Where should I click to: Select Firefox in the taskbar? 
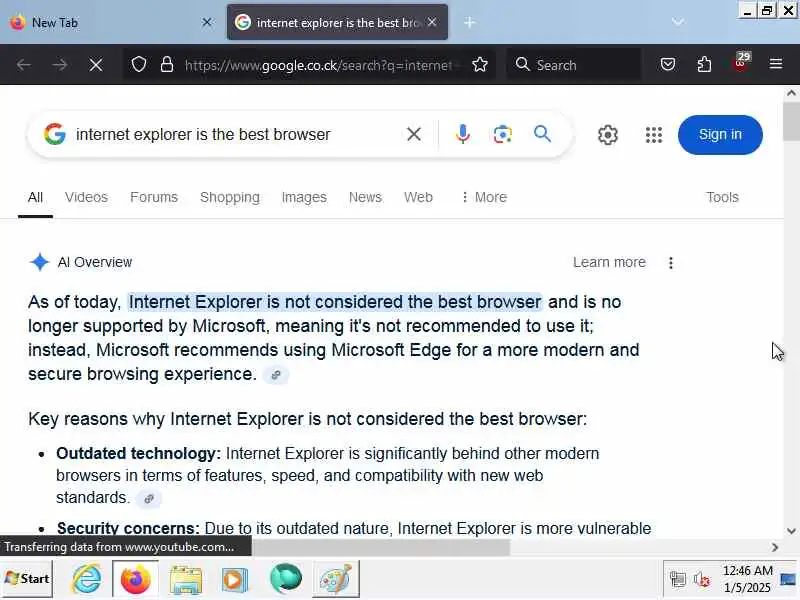[135, 579]
